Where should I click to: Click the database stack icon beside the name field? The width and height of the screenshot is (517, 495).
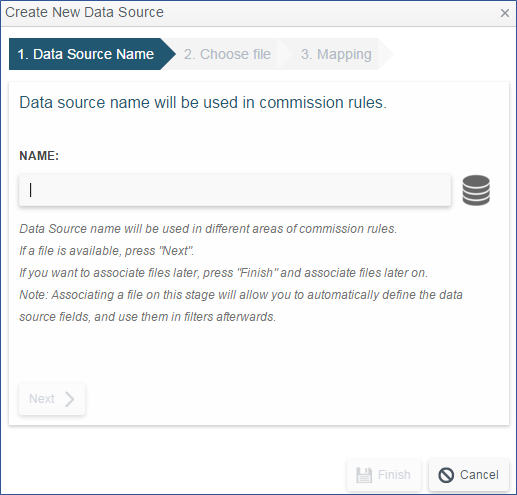pyautogui.click(x=476, y=190)
